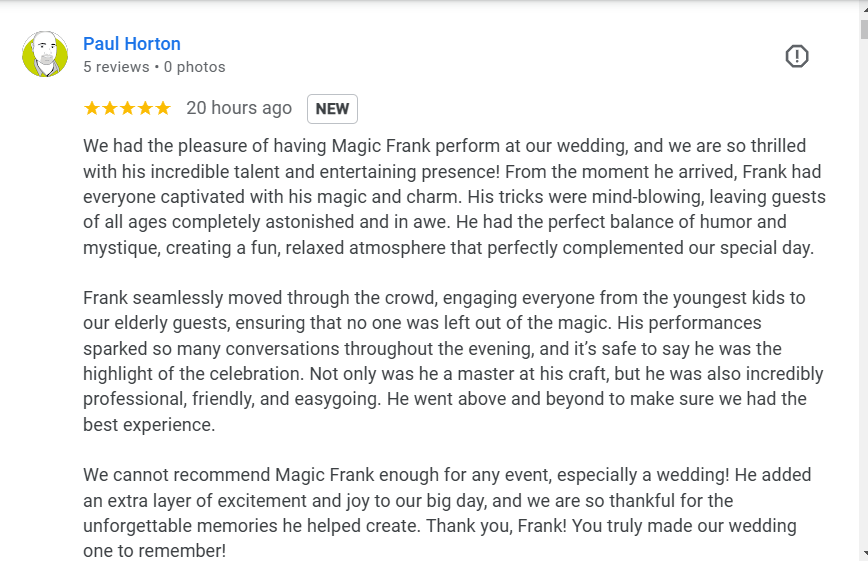The height and width of the screenshot is (561, 868).
Task: Click the first yellow rating star
Action: [91, 108]
